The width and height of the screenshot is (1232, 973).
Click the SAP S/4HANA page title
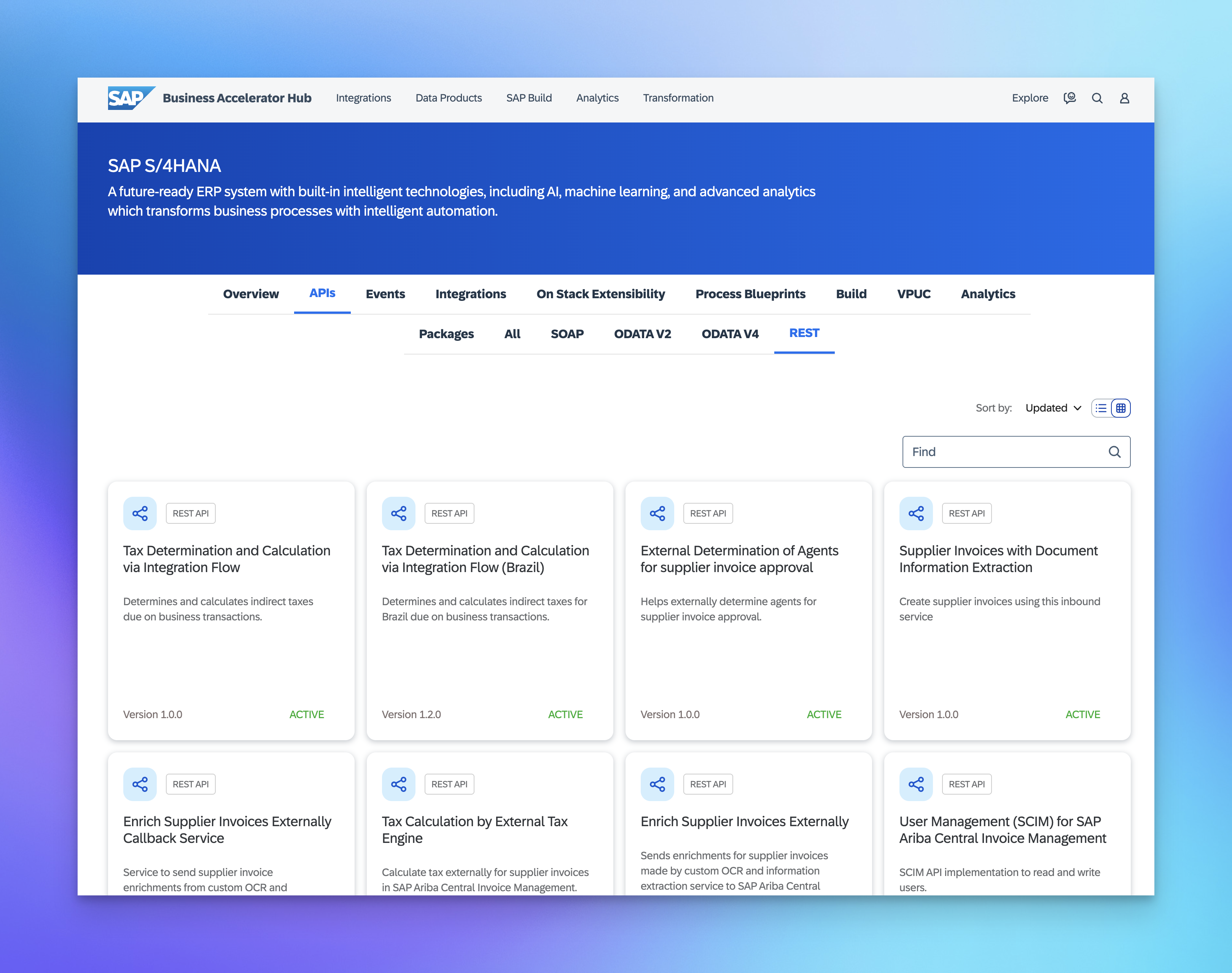pyautogui.click(x=164, y=166)
